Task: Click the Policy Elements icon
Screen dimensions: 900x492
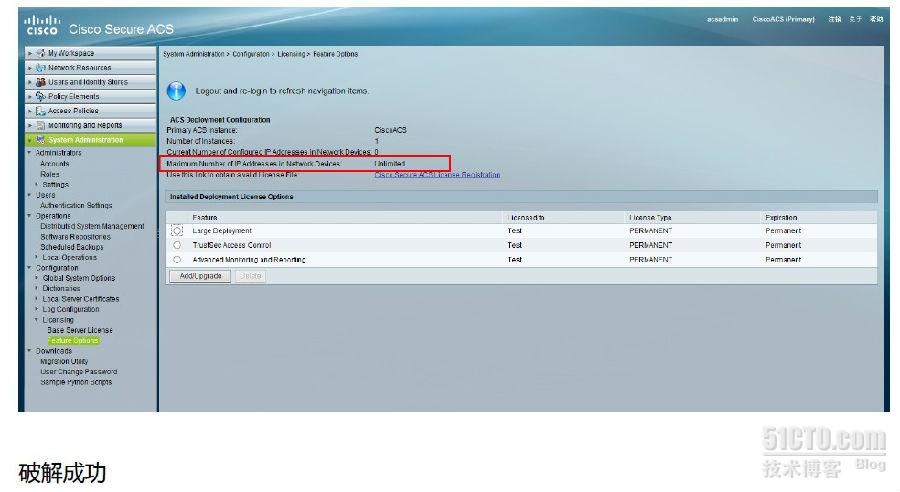Action: 41,96
